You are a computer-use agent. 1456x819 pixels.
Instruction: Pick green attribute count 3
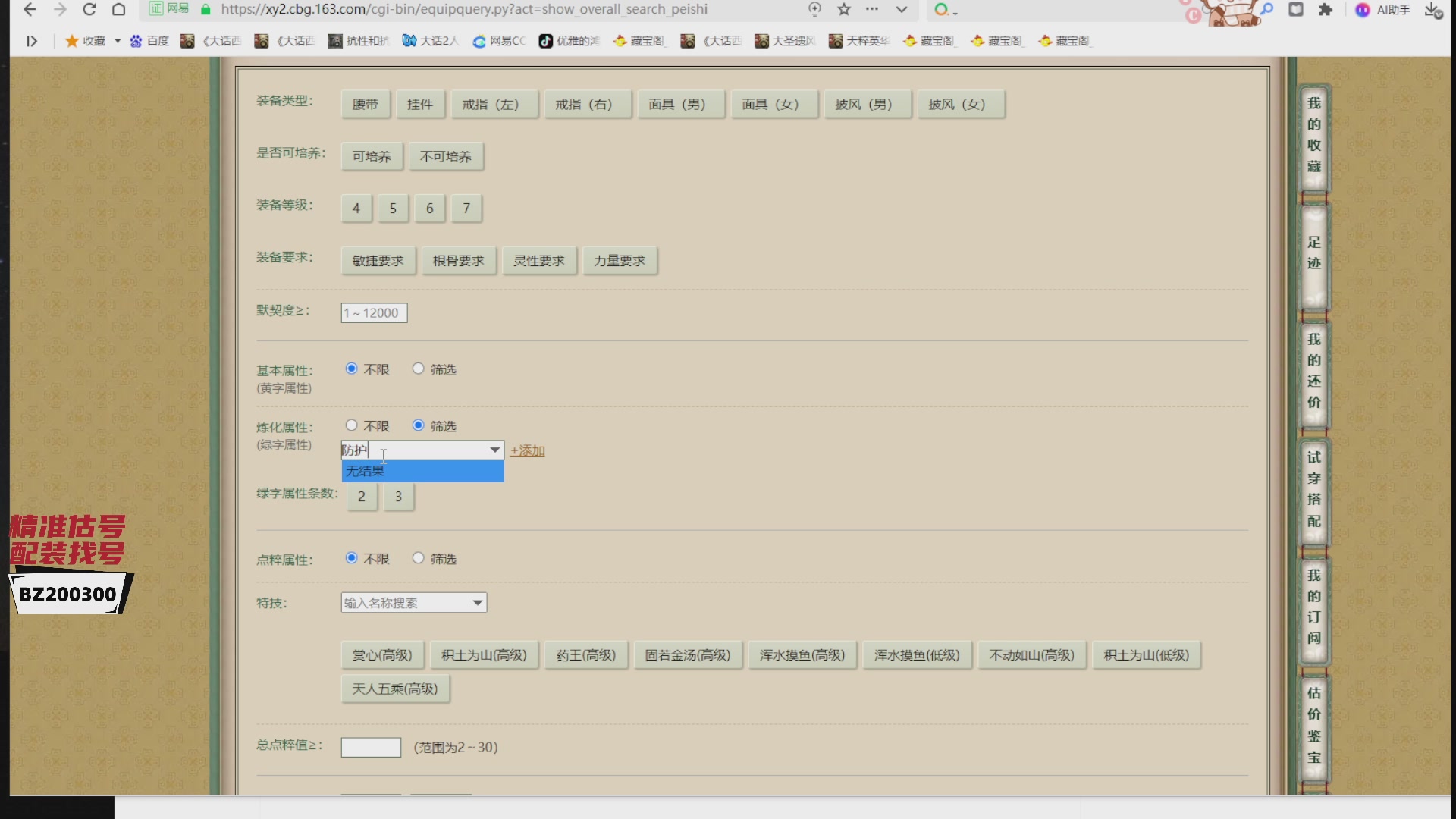[399, 496]
